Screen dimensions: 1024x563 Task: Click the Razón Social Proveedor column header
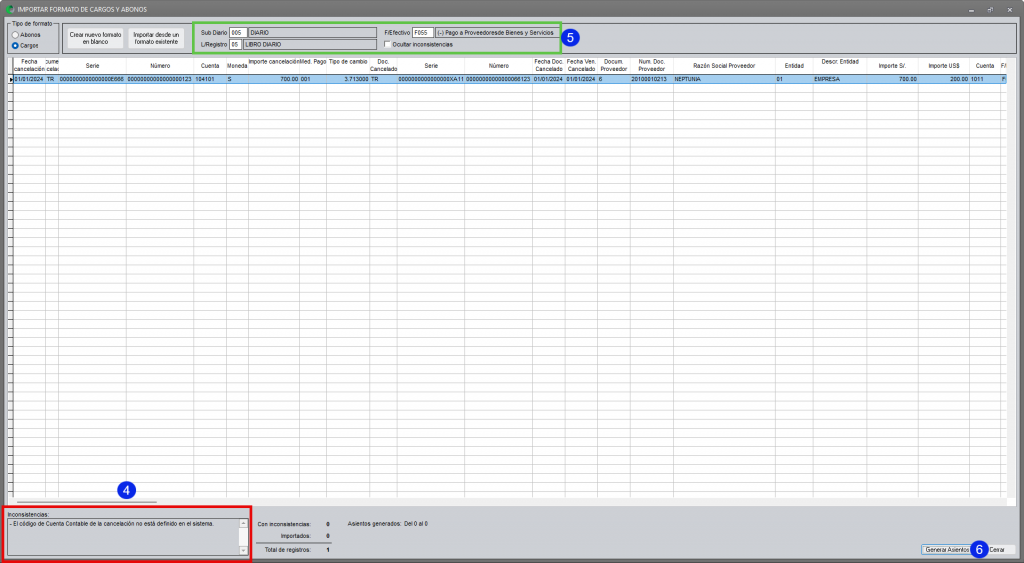[724, 65]
